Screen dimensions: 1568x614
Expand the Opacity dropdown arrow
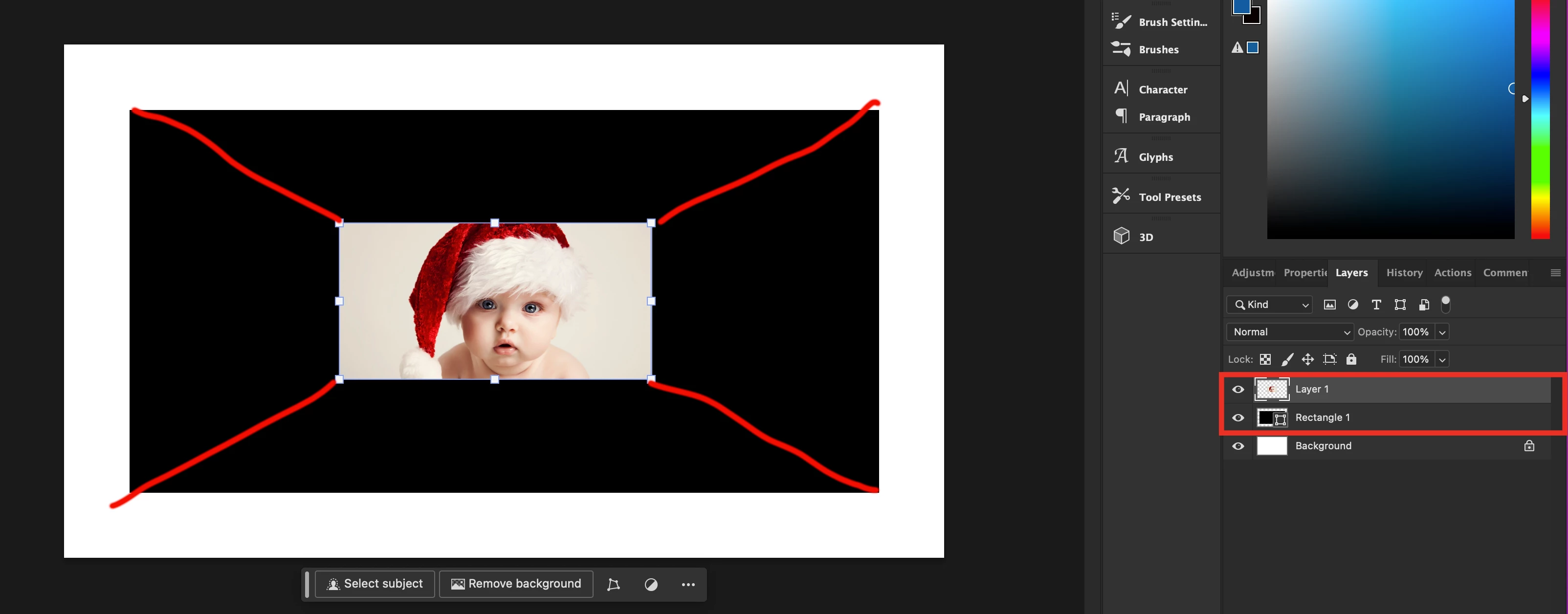[1441, 332]
